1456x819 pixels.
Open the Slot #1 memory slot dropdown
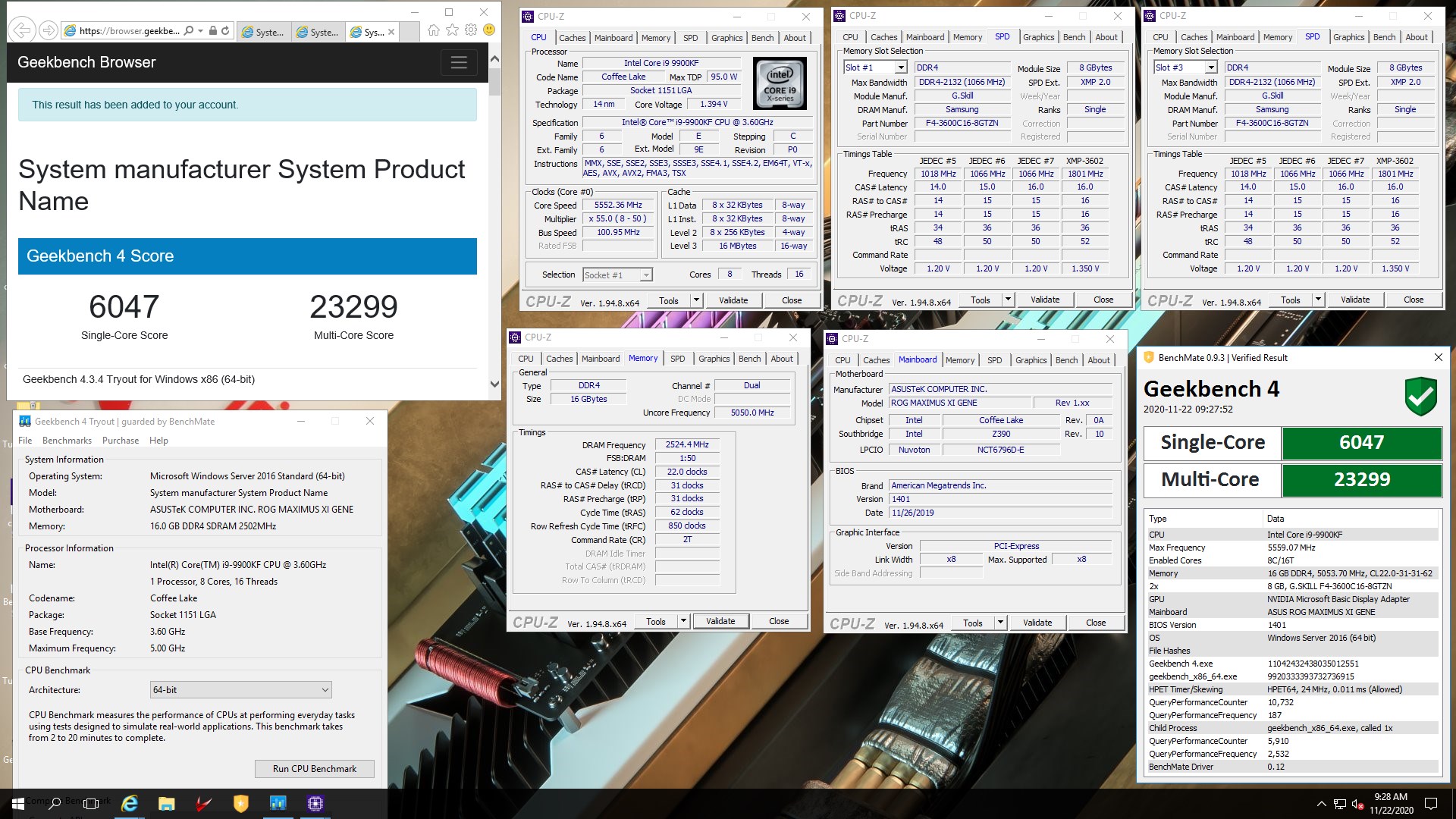click(901, 67)
